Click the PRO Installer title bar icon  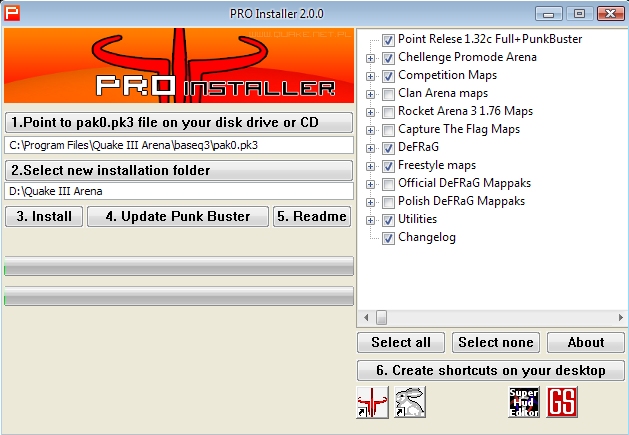[12, 13]
